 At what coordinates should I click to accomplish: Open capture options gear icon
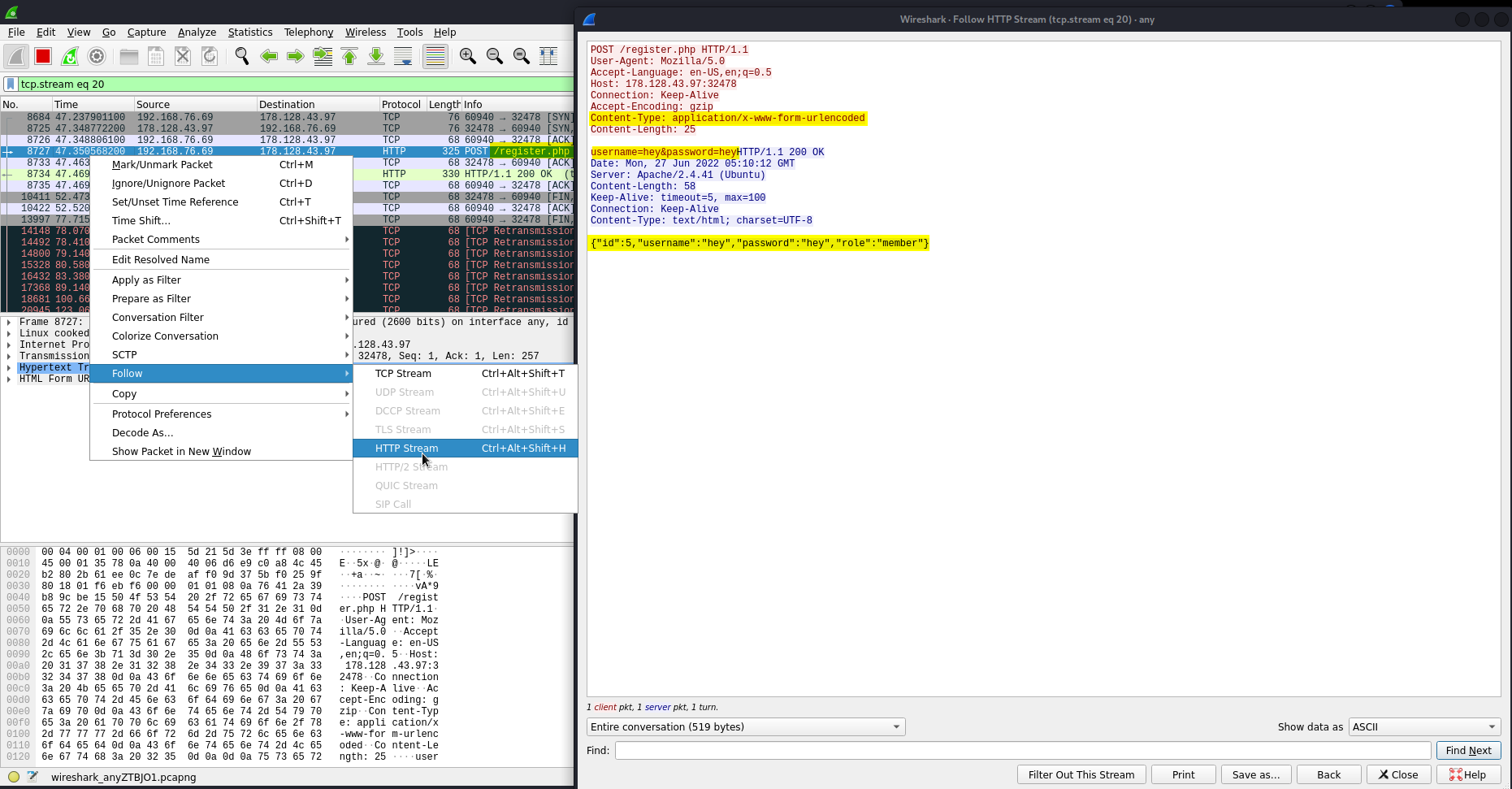point(97,56)
